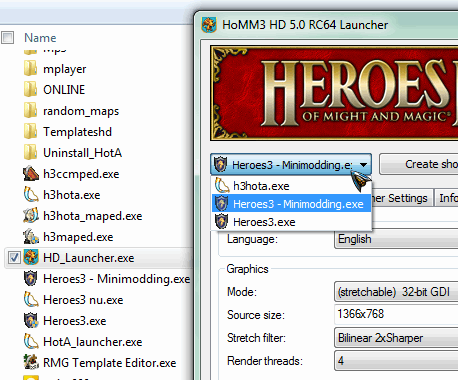The width and height of the screenshot is (458, 380).
Task: Choose Heroes3.exe from the dropdown list
Action: (292, 222)
